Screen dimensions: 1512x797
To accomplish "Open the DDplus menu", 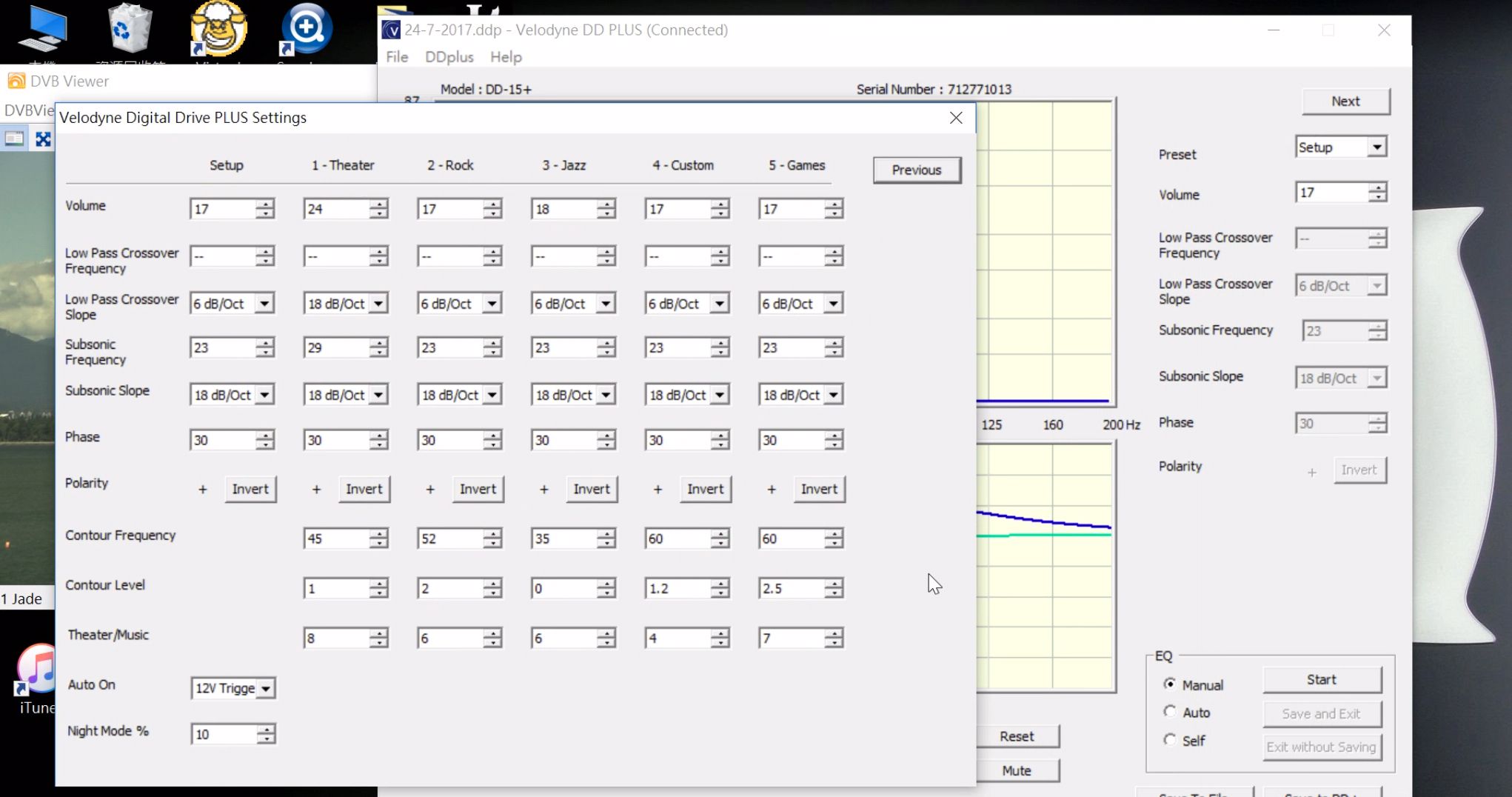I will [x=449, y=57].
